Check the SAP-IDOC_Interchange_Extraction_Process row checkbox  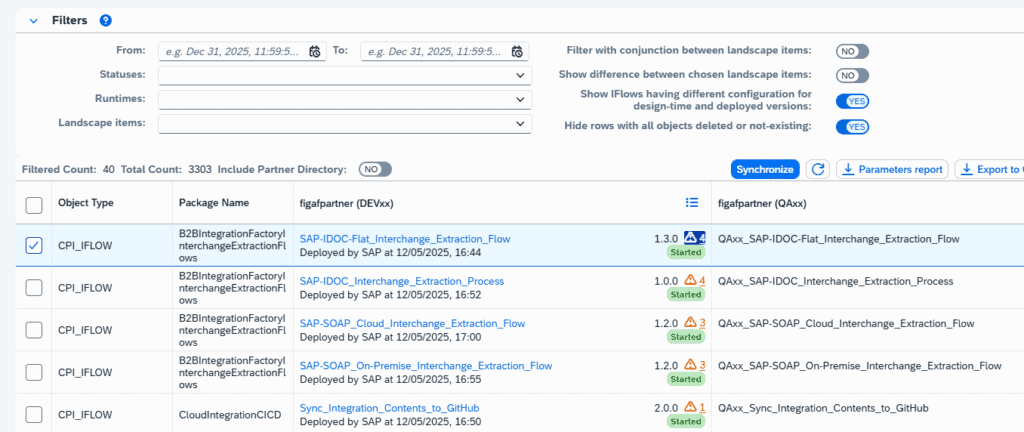(x=33, y=287)
